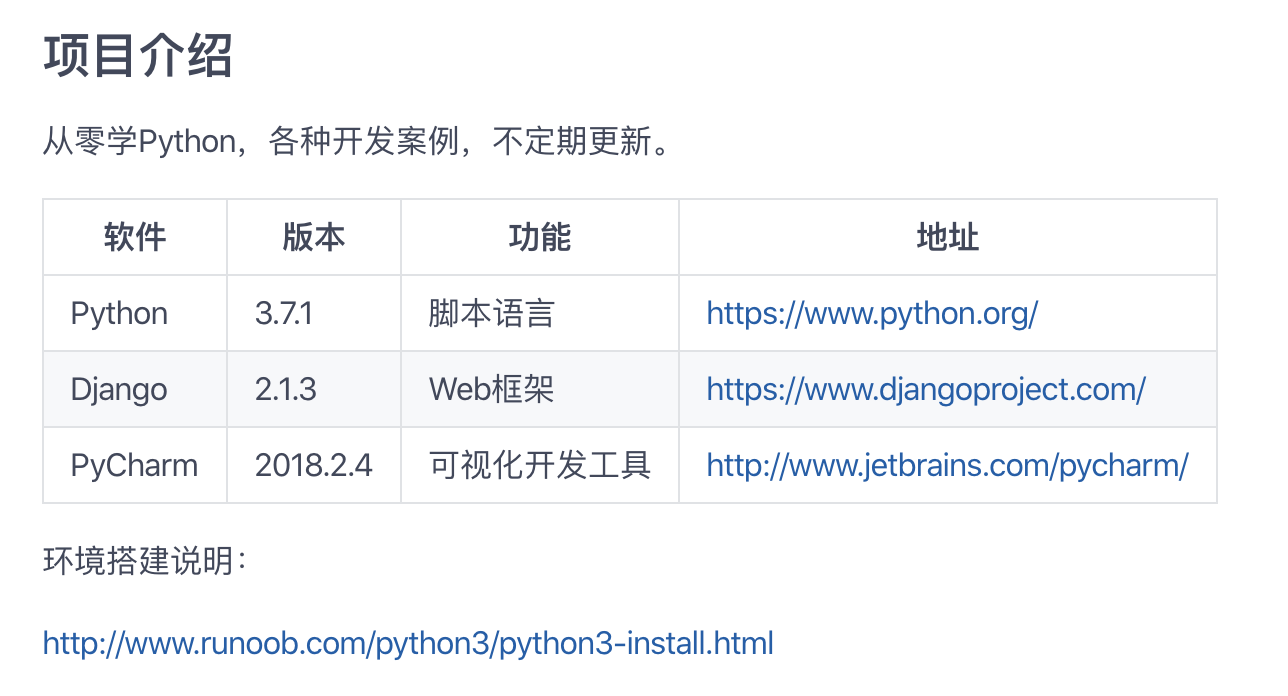Click the 软件 column header

(x=135, y=237)
